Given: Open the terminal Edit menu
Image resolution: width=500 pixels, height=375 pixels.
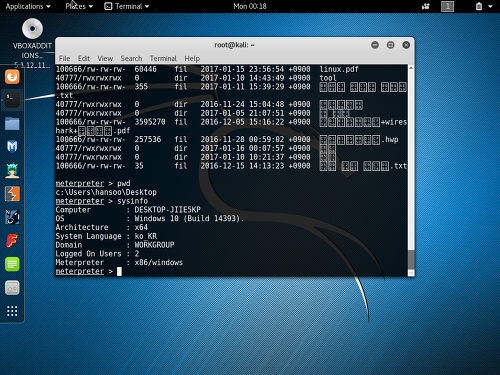Looking at the screenshot, I should tap(84, 58).
